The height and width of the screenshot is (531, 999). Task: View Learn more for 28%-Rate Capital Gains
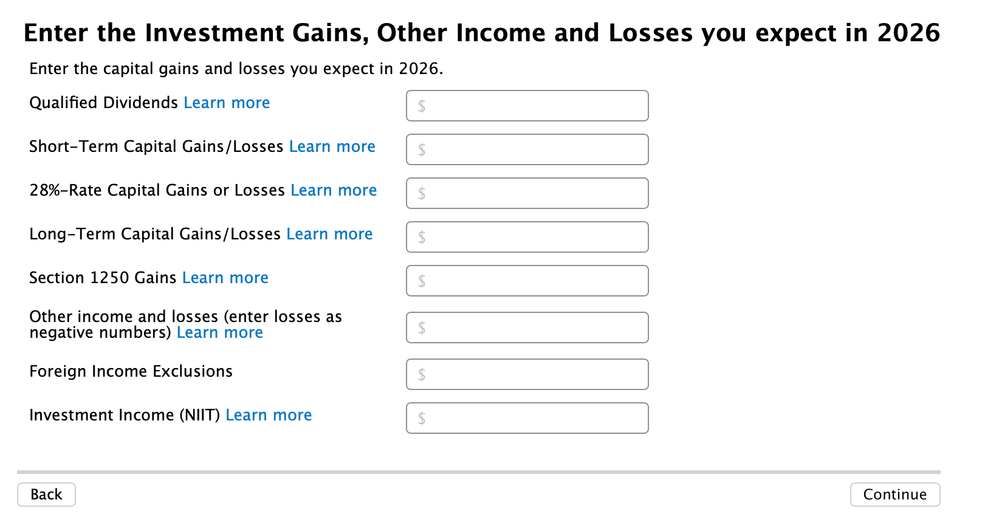333,190
